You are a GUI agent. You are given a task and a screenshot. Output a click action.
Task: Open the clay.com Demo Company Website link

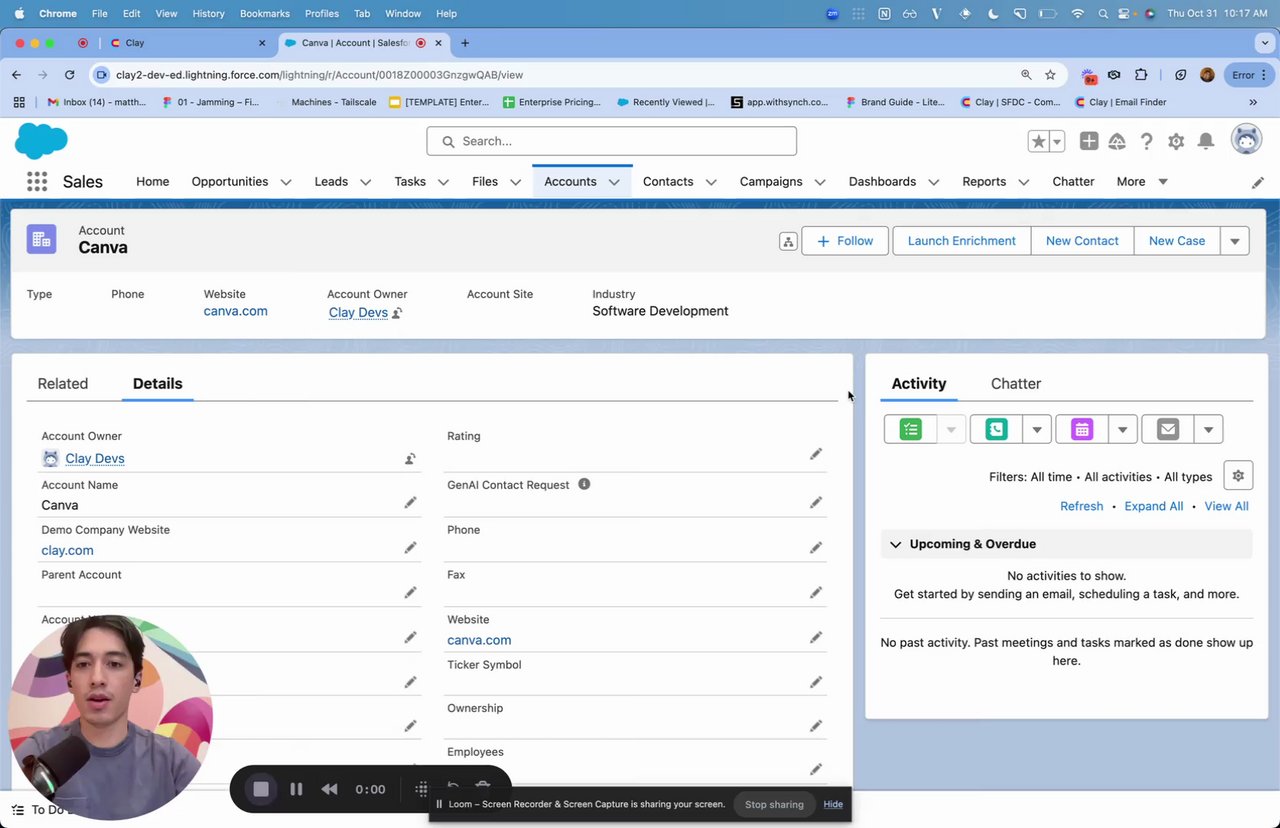pos(67,550)
